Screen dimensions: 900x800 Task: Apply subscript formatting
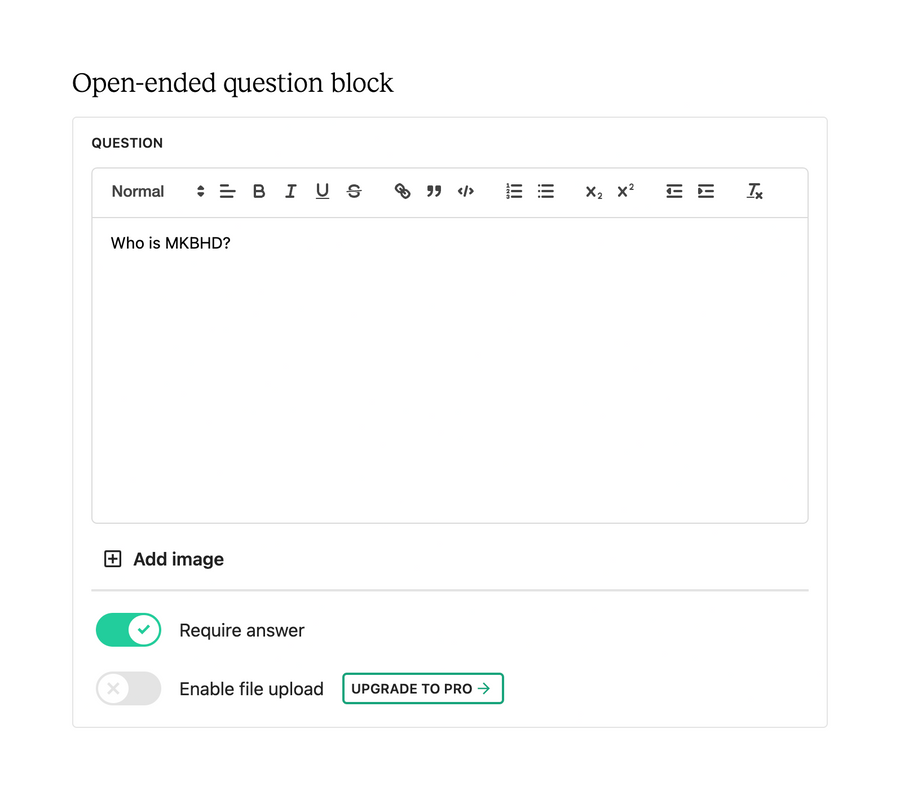click(592, 191)
